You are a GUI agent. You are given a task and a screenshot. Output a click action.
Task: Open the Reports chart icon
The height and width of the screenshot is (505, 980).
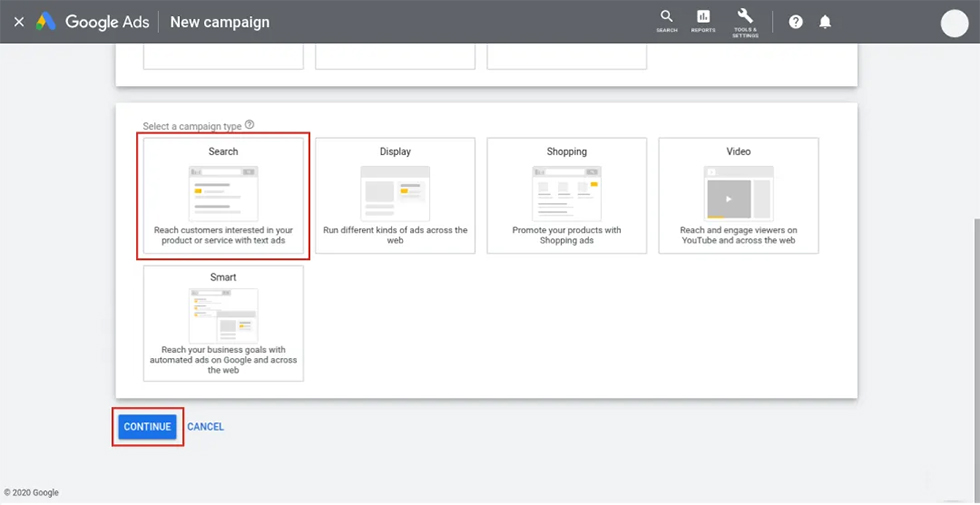703,20
